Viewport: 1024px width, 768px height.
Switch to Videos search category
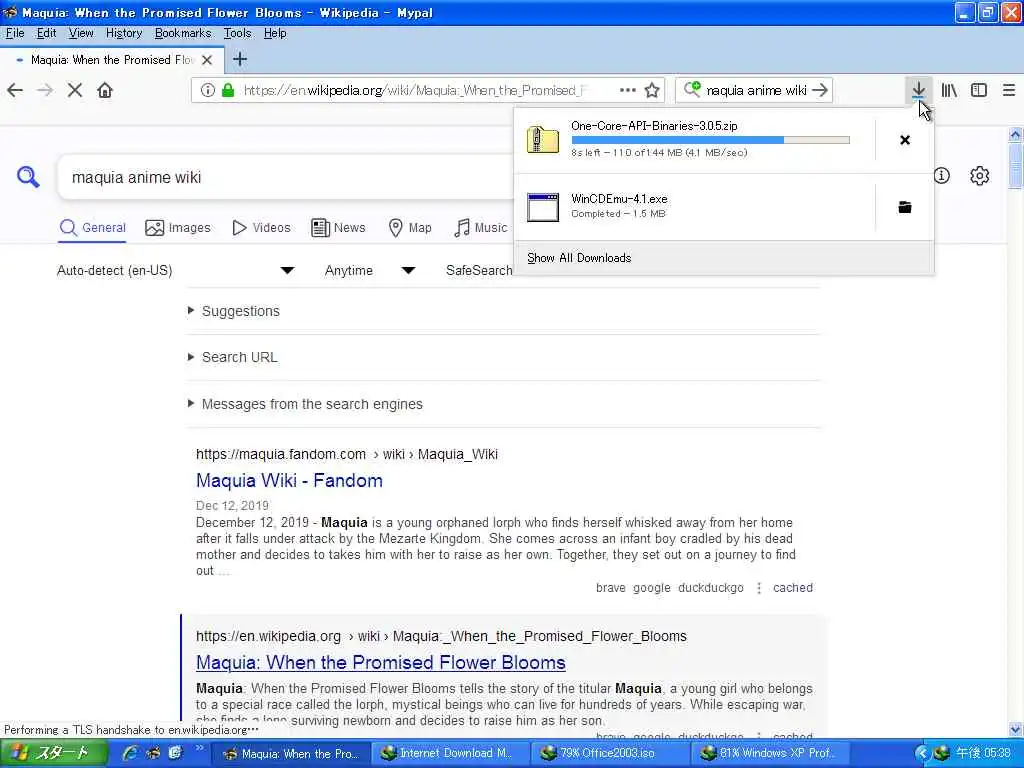[261, 228]
